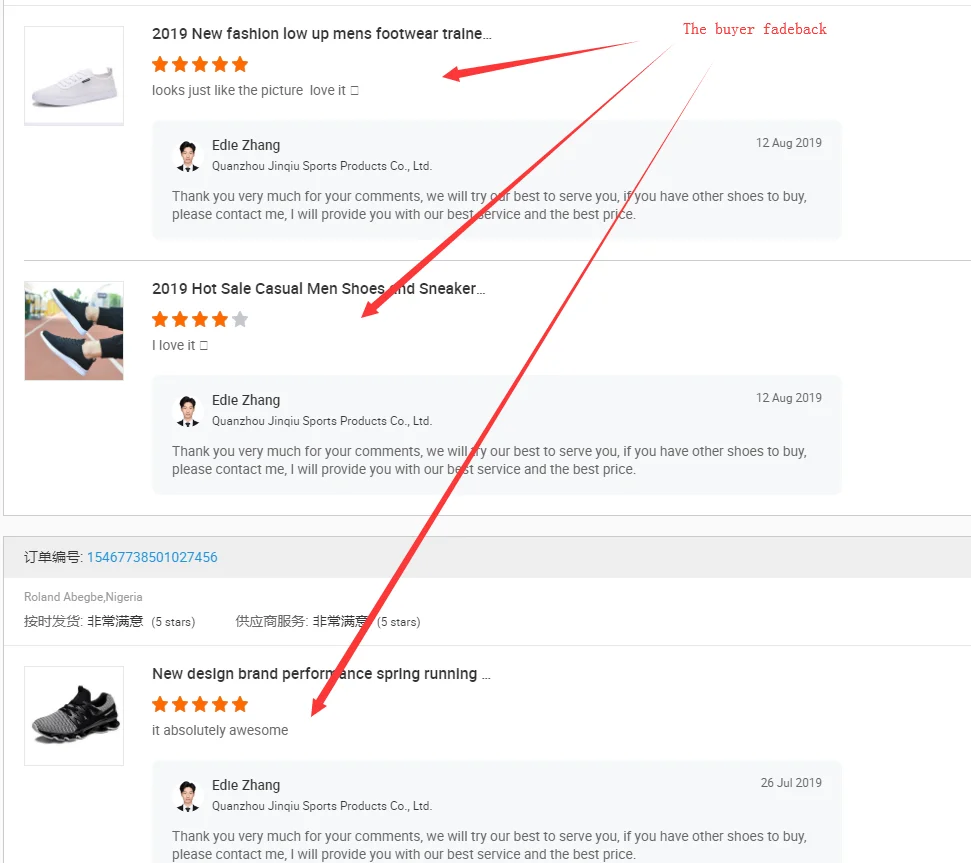Click the star rating above 'it absolutely awesome'
The image size is (971, 863).
click(x=200, y=705)
